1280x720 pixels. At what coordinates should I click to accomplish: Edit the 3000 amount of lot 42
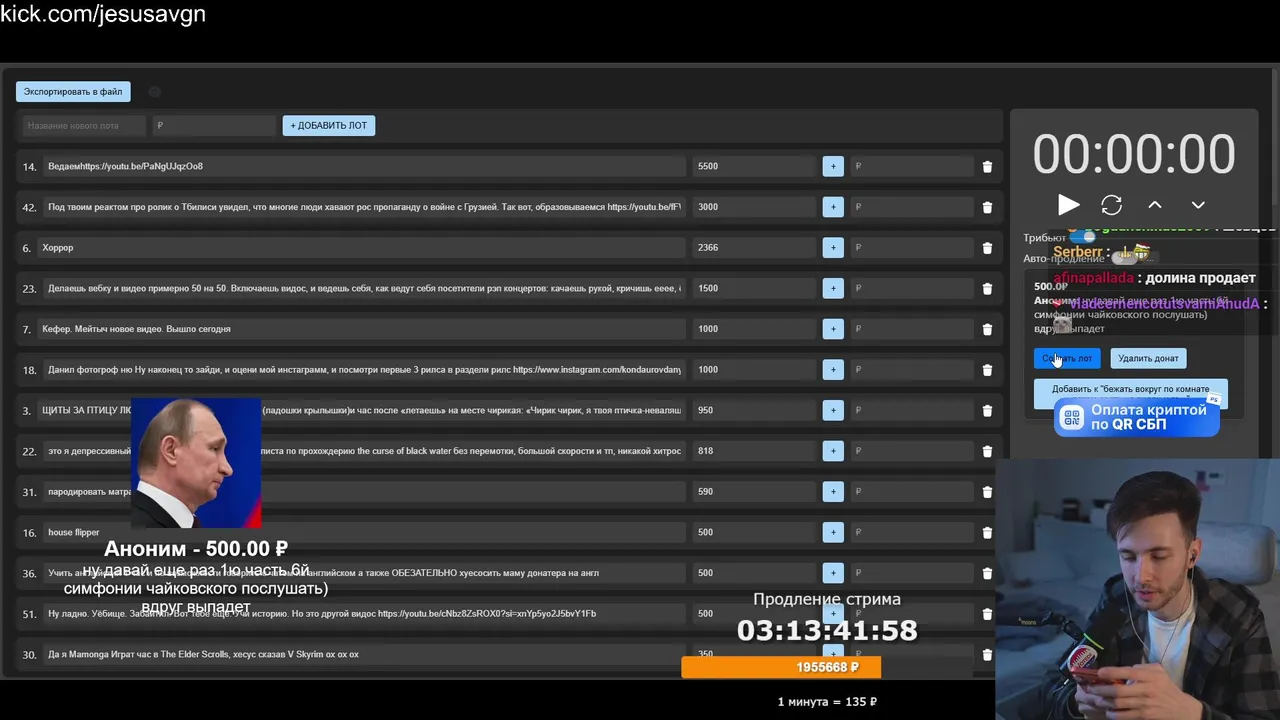(x=754, y=207)
